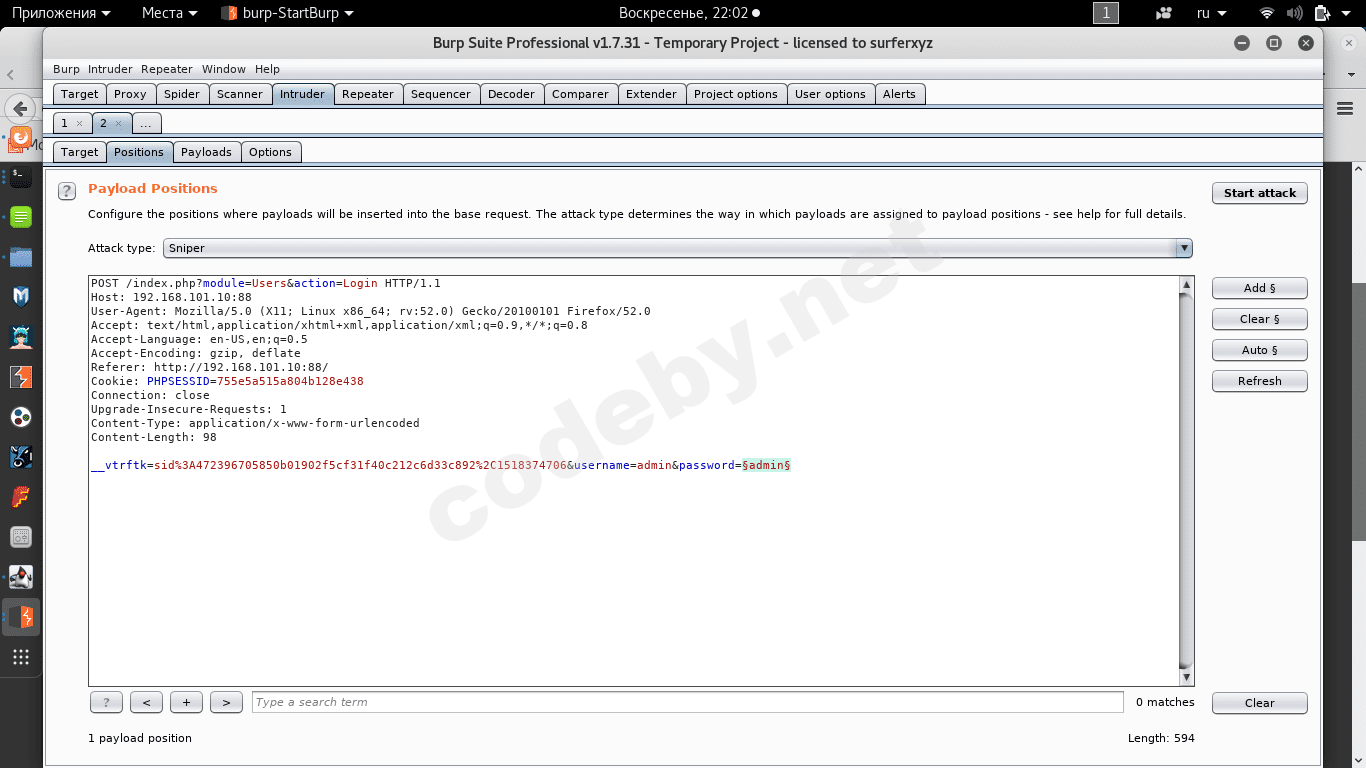Open the Repeater main tab
Image resolution: width=1366 pixels, height=768 pixels.
pos(367,94)
